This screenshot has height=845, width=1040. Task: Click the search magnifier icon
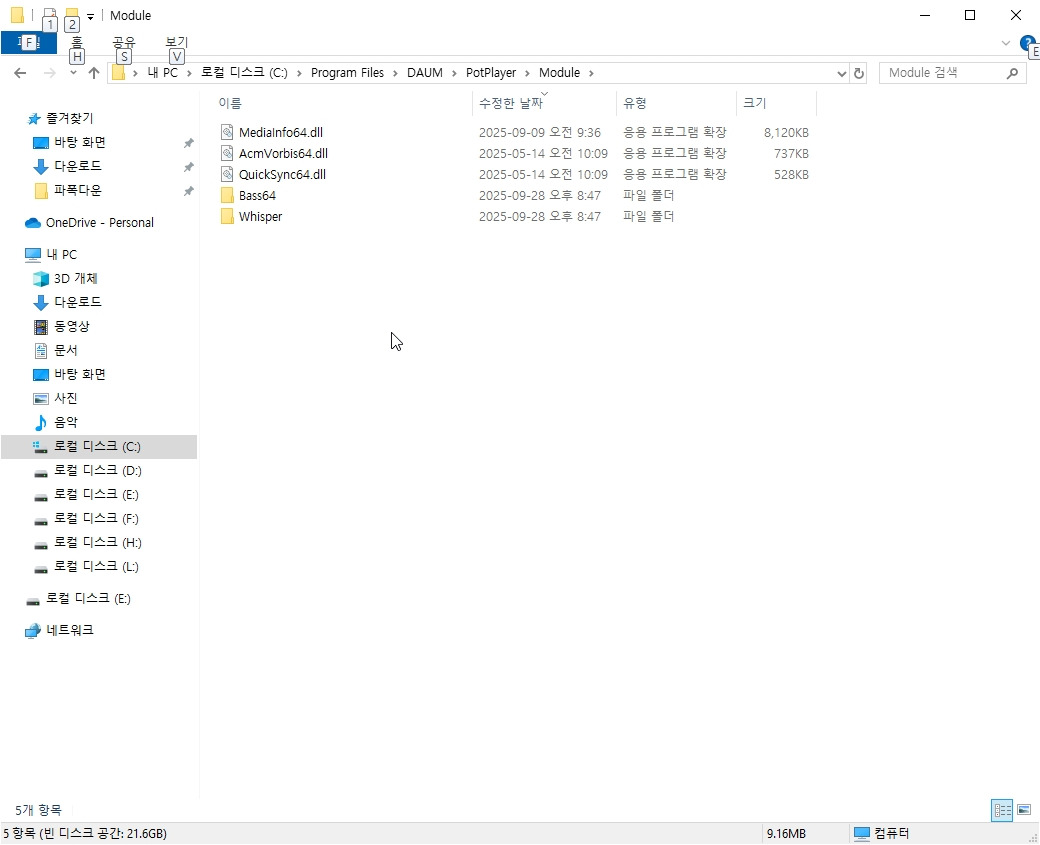[x=1011, y=73]
